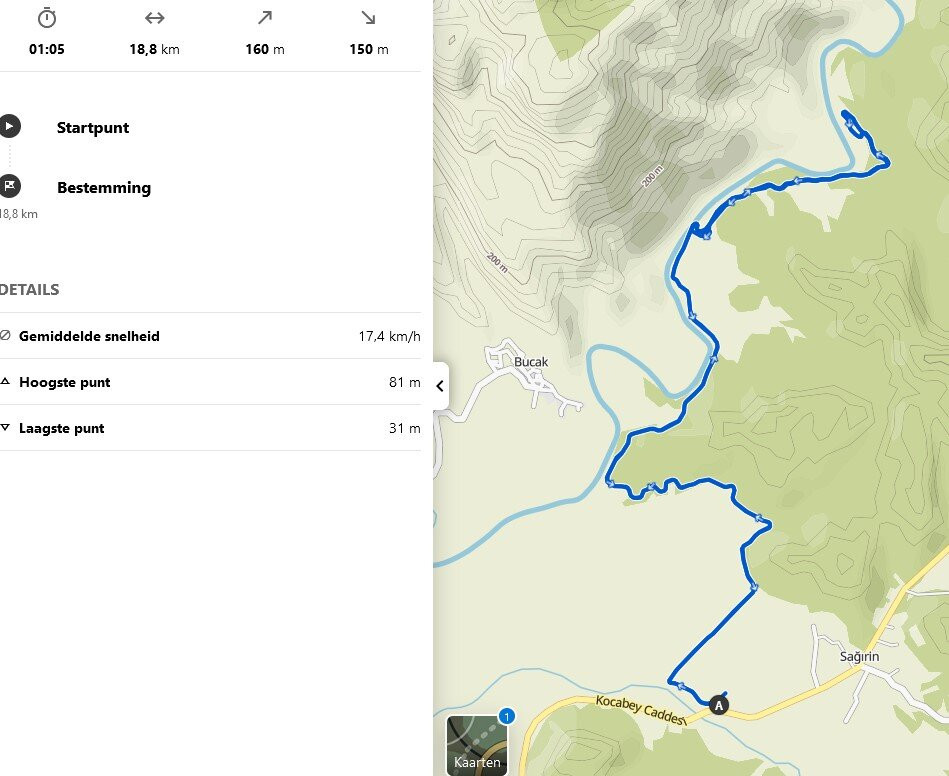Click the Bucak village label on map
This screenshot has width=949, height=776.
point(531,362)
